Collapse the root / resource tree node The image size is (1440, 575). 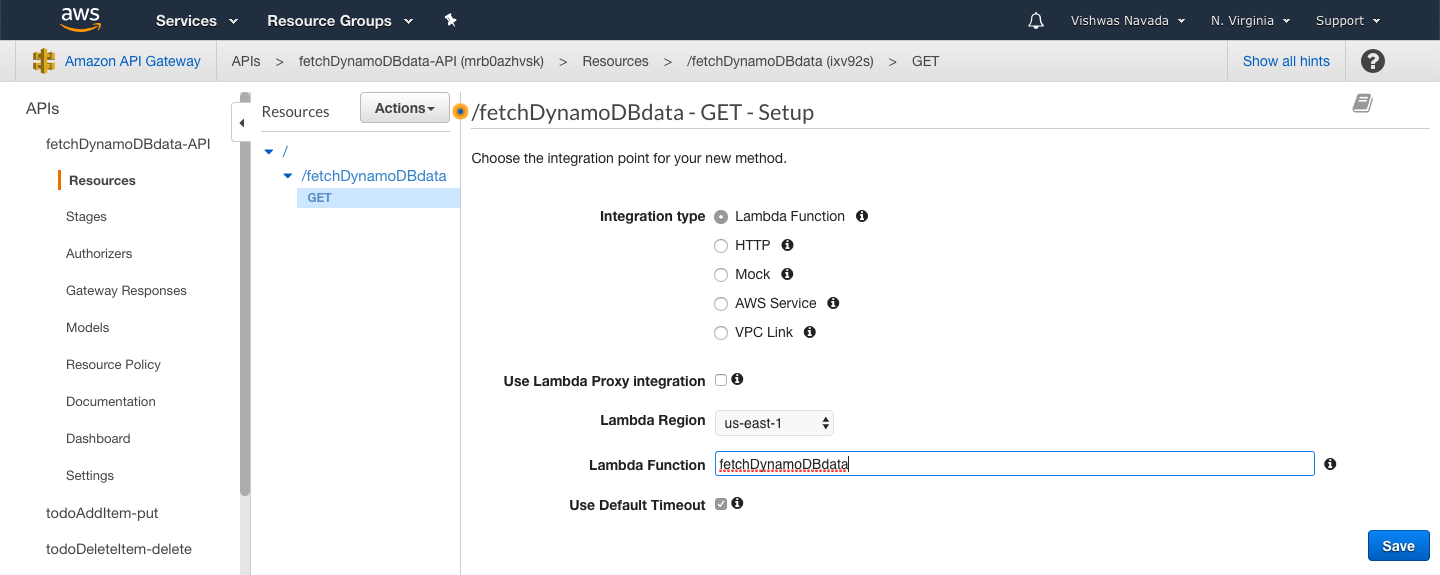click(269, 152)
